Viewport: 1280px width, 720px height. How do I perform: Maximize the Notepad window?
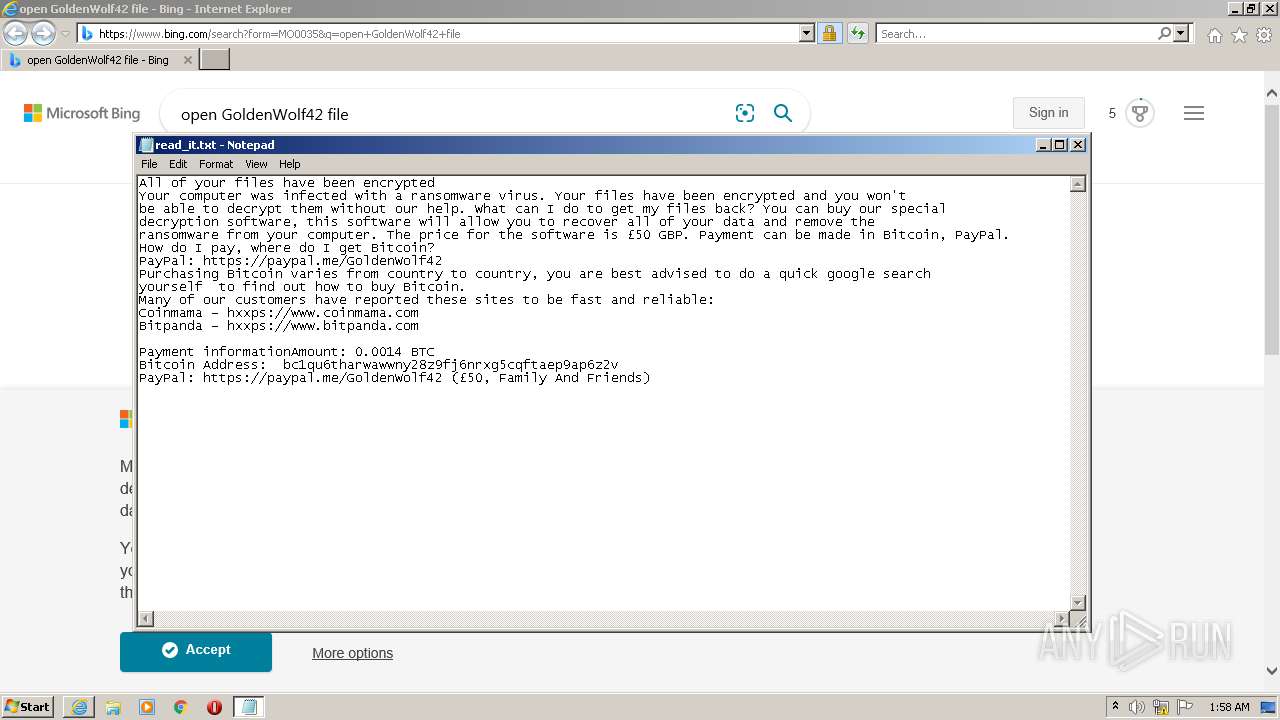pos(1060,145)
